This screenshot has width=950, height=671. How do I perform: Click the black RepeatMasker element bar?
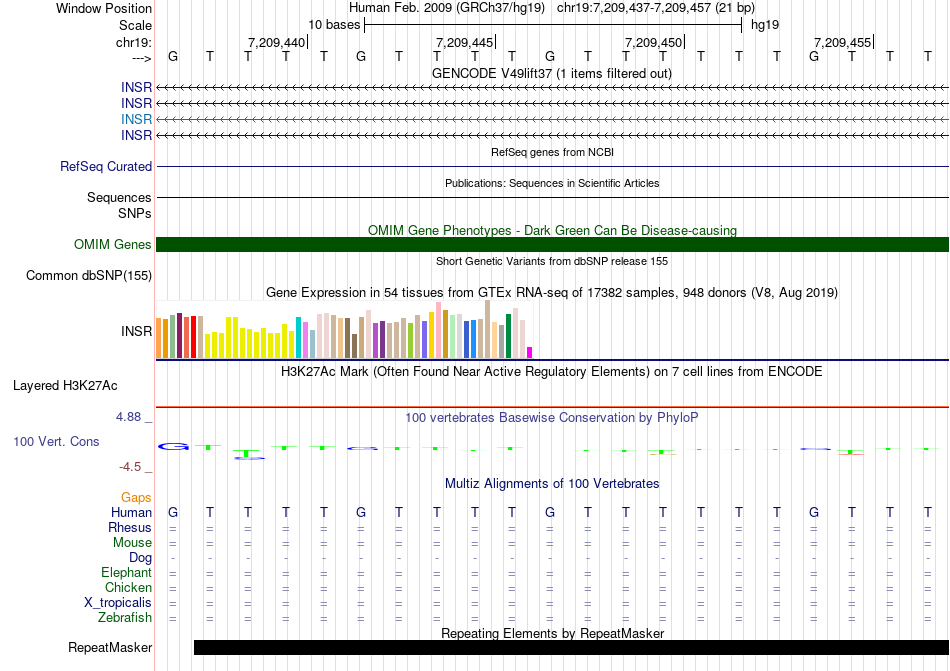click(x=570, y=647)
